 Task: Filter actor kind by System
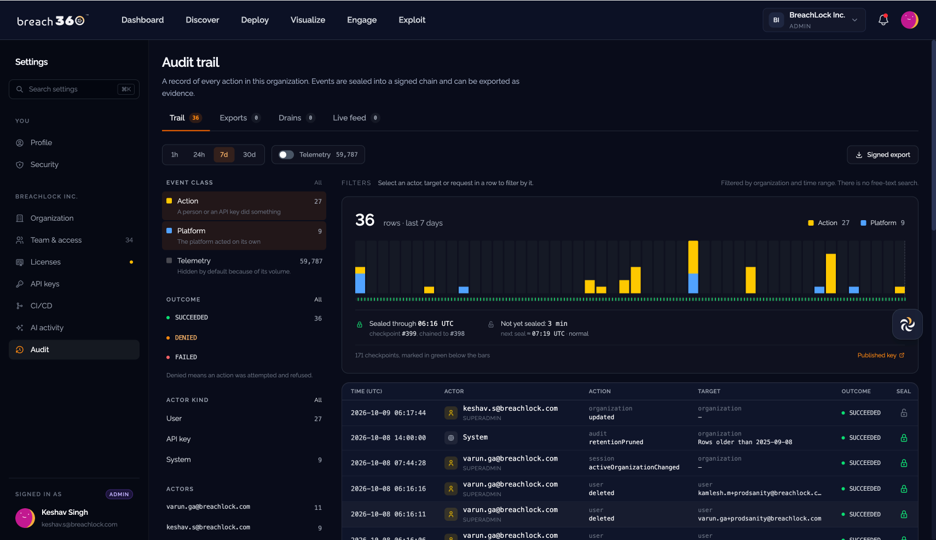244,459
